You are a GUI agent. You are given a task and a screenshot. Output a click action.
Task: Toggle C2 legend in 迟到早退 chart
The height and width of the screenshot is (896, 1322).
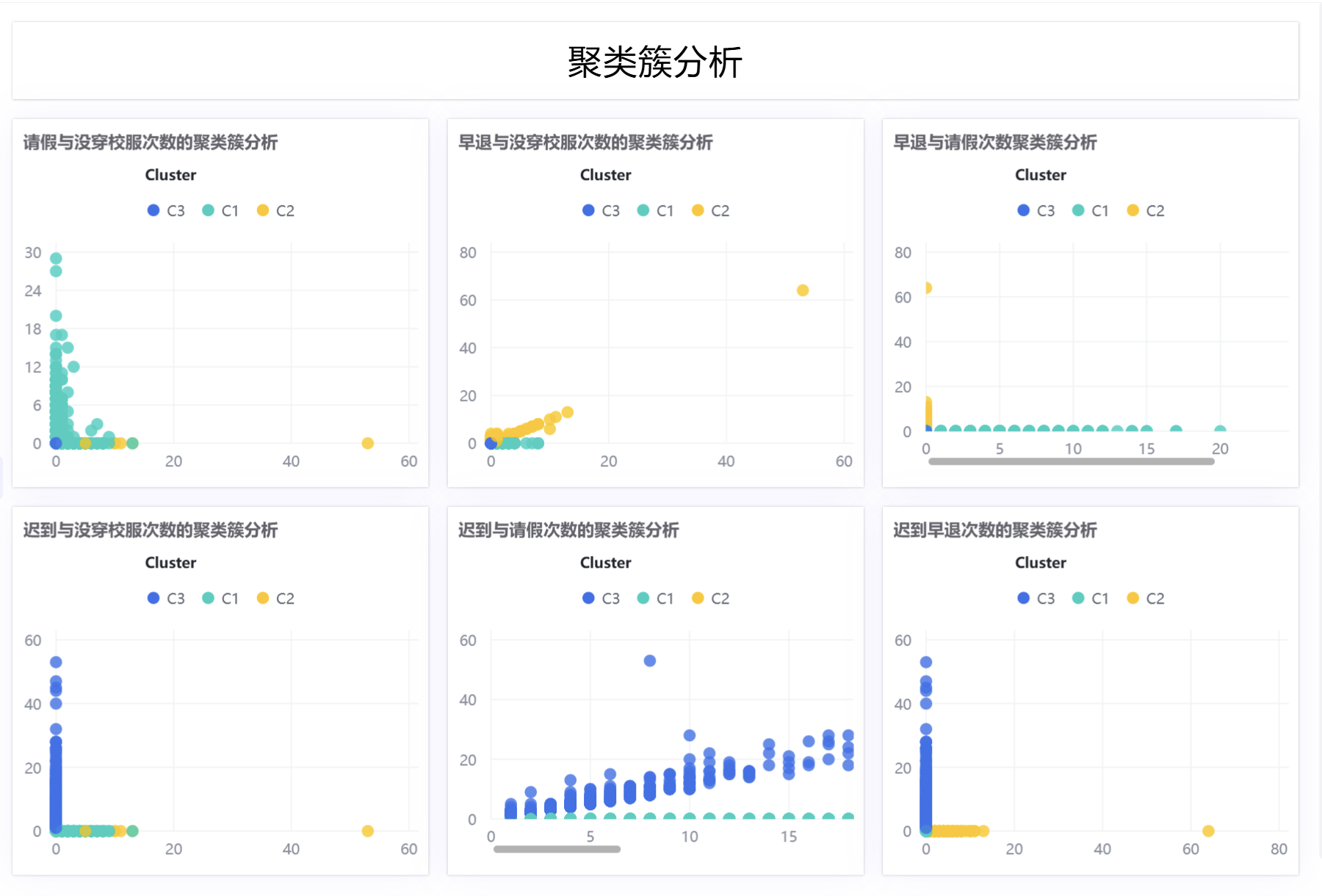pyautogui.click(x=1145, y=599)
